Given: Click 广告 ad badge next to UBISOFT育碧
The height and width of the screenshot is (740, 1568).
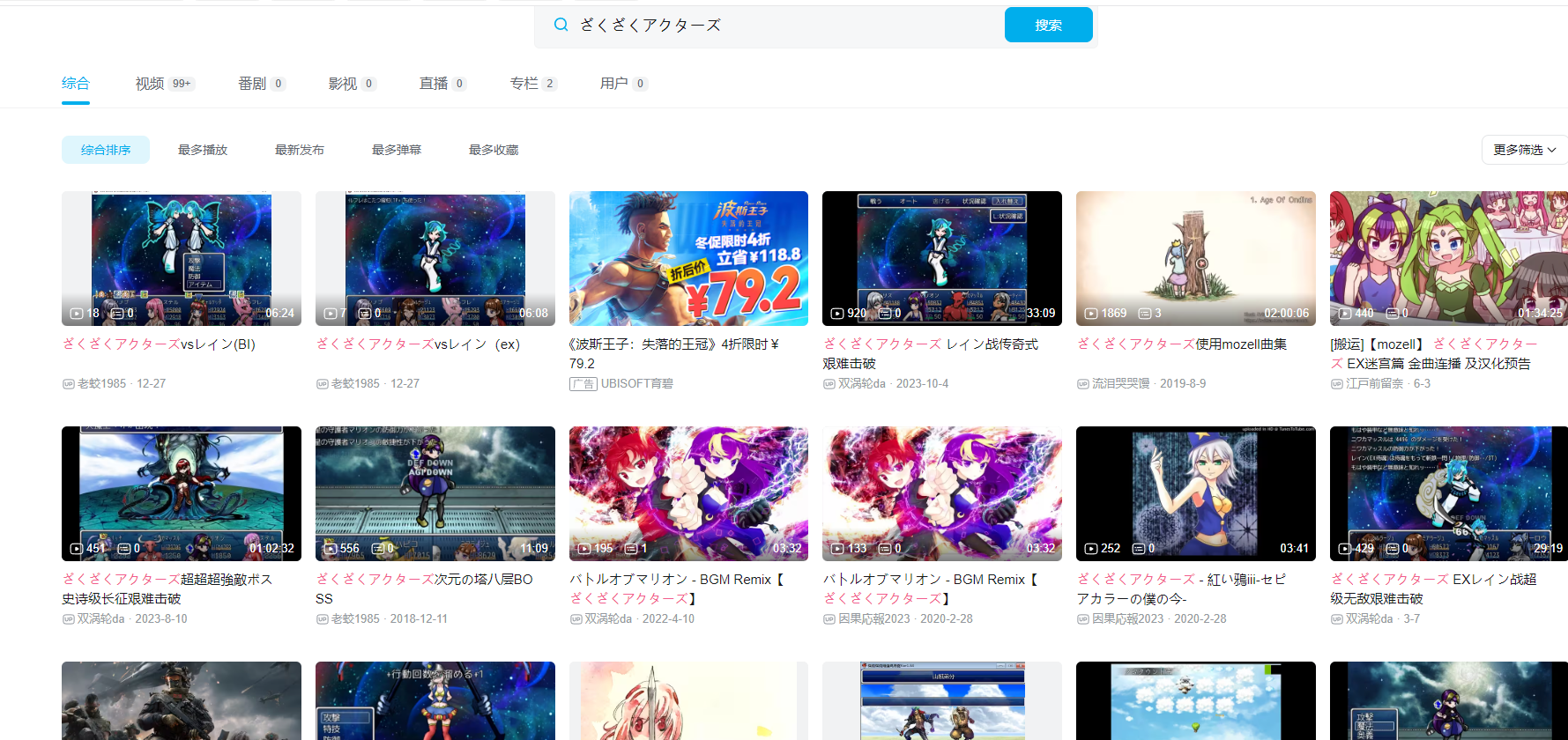Looking at the screenshot, I should point(583,384).
